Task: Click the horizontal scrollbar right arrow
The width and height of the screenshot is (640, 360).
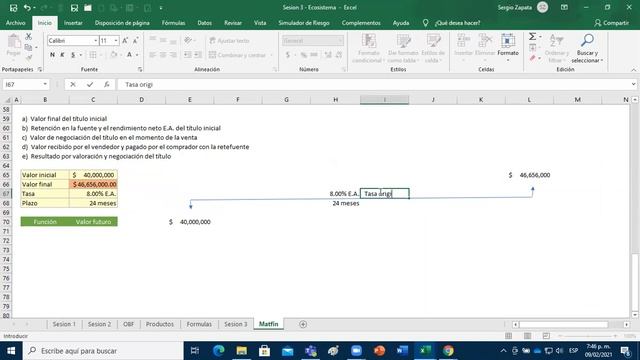Action: (x=627, y=324)
